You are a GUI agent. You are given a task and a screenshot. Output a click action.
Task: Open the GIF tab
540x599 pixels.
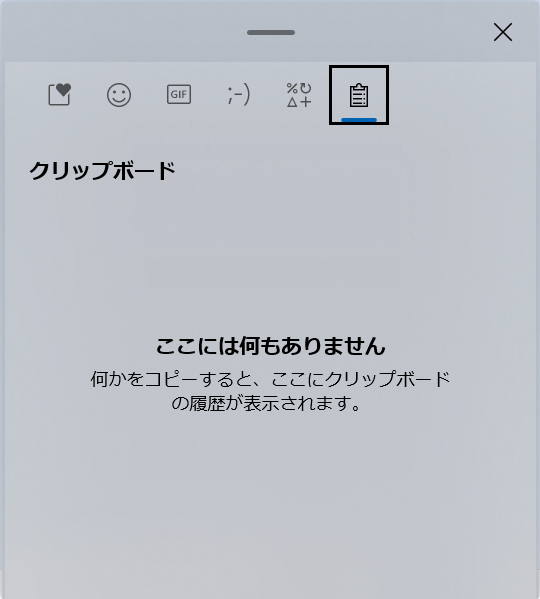click(179, 94)
